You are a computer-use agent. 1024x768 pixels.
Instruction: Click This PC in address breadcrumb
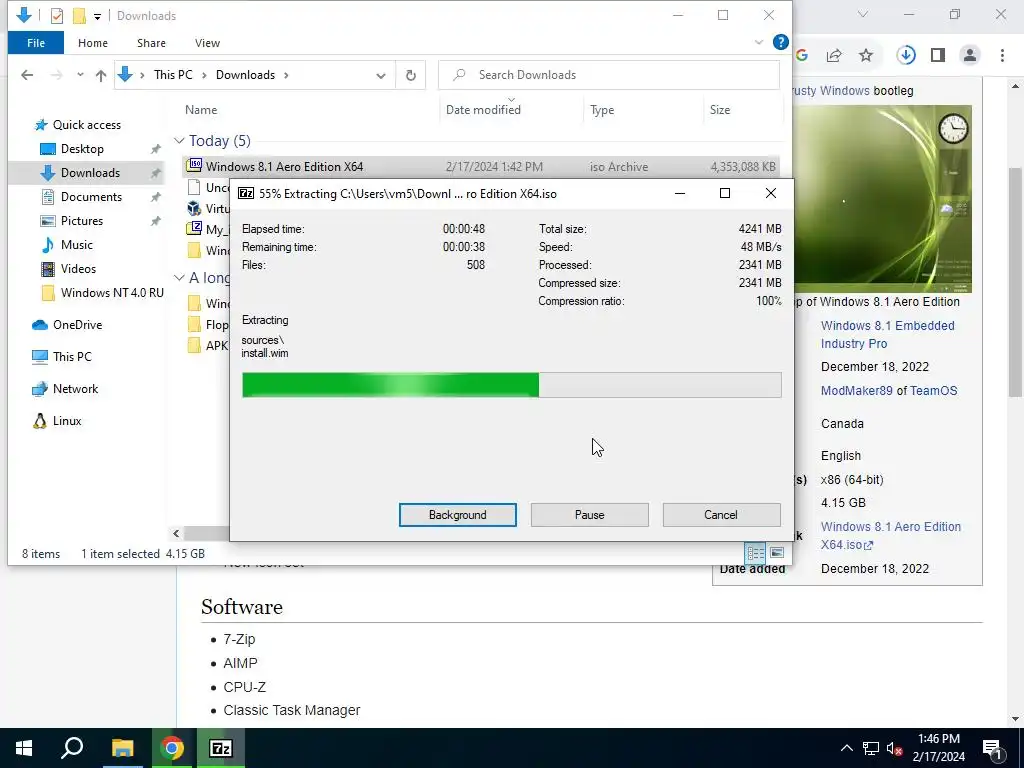[173, 75]
